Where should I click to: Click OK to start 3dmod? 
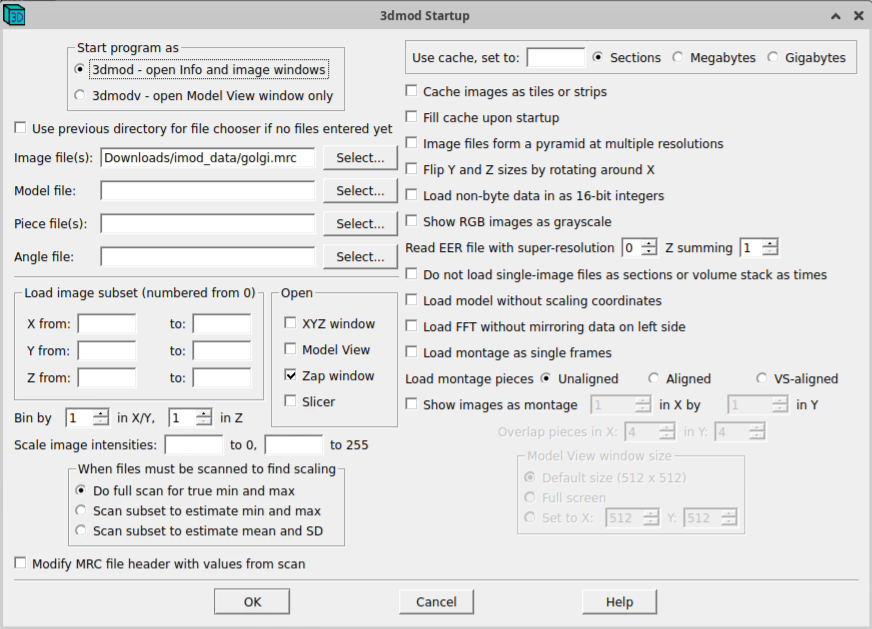click(x=252, y=602)
